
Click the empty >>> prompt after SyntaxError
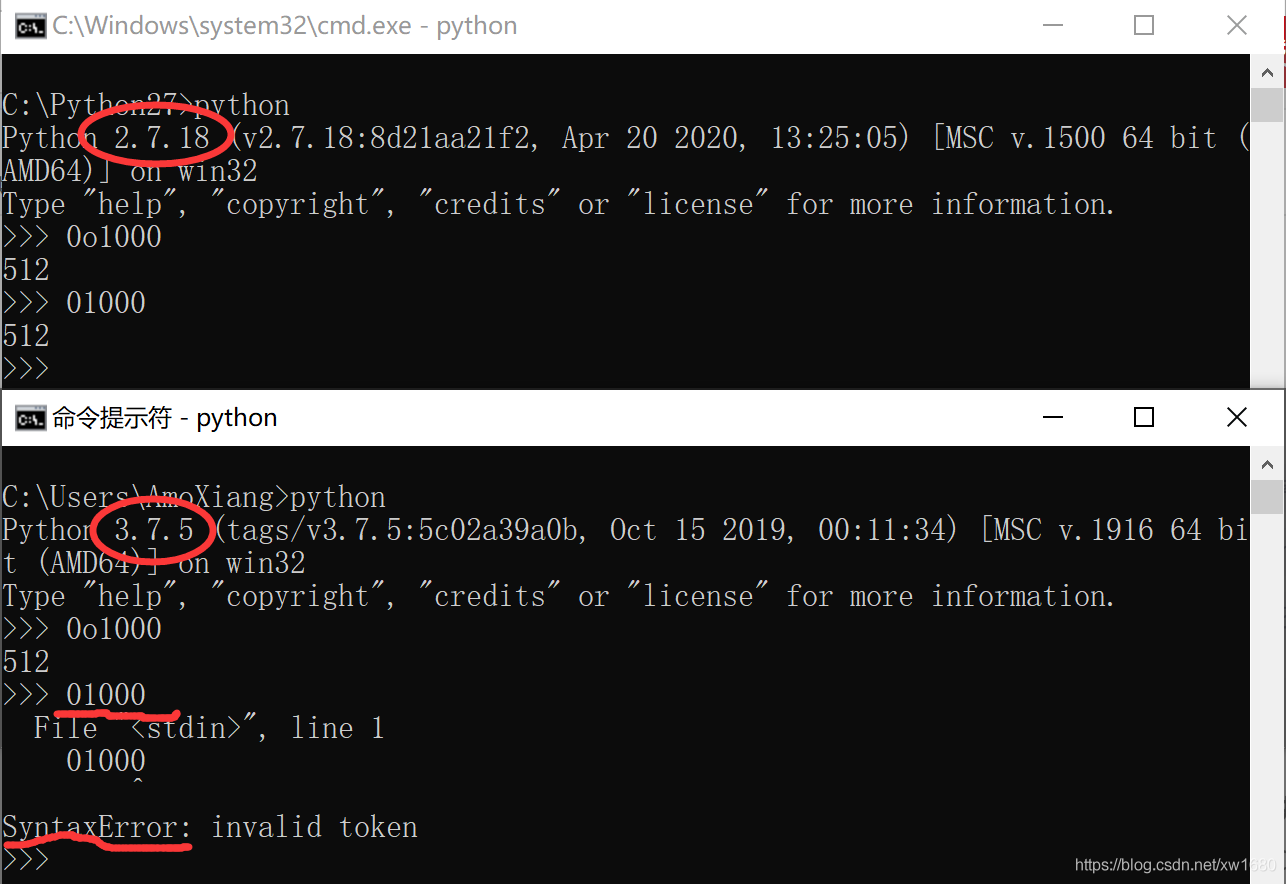25,860
